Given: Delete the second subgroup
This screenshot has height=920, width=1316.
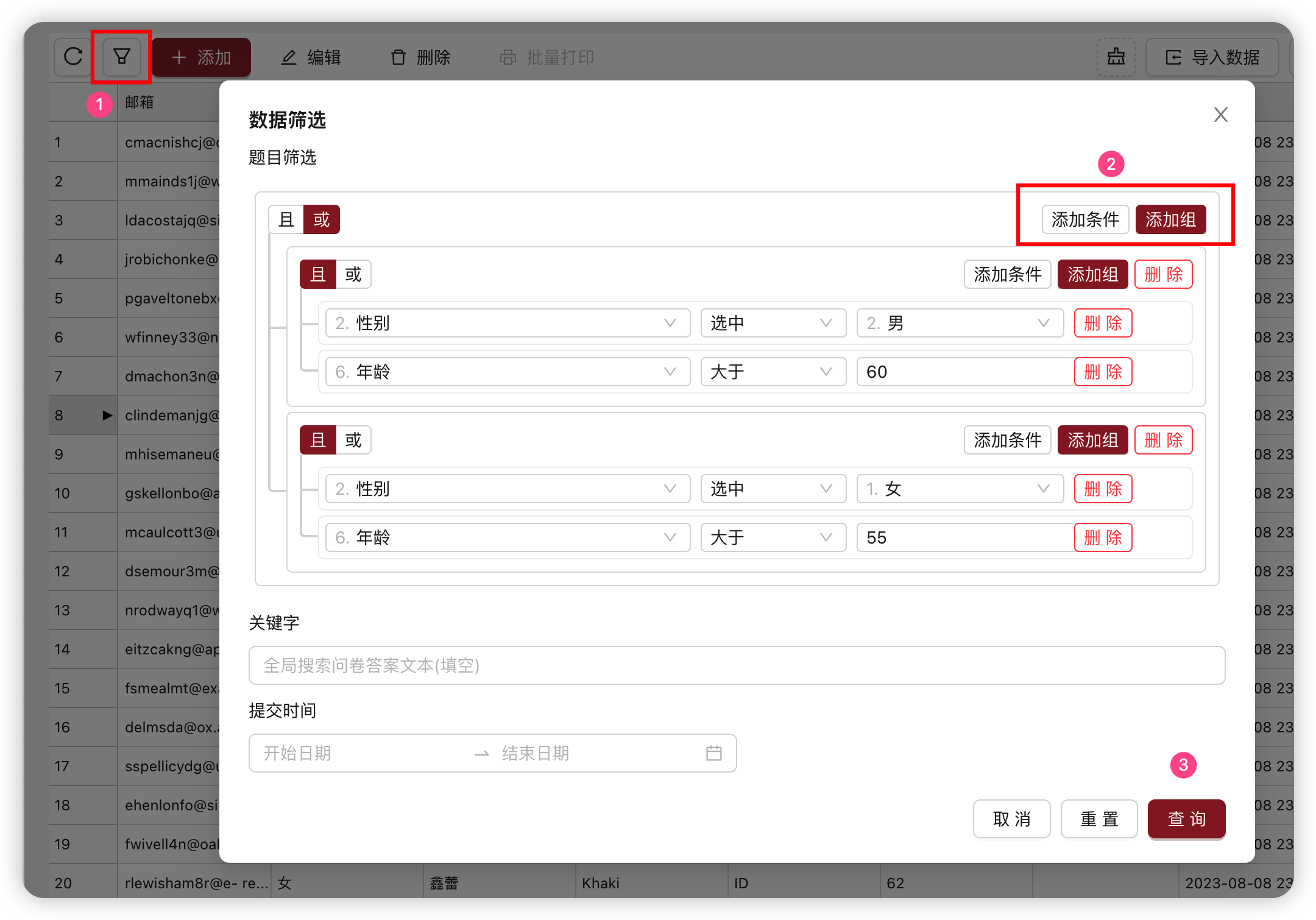Looking at the screenshot, I should point(1164,440).
